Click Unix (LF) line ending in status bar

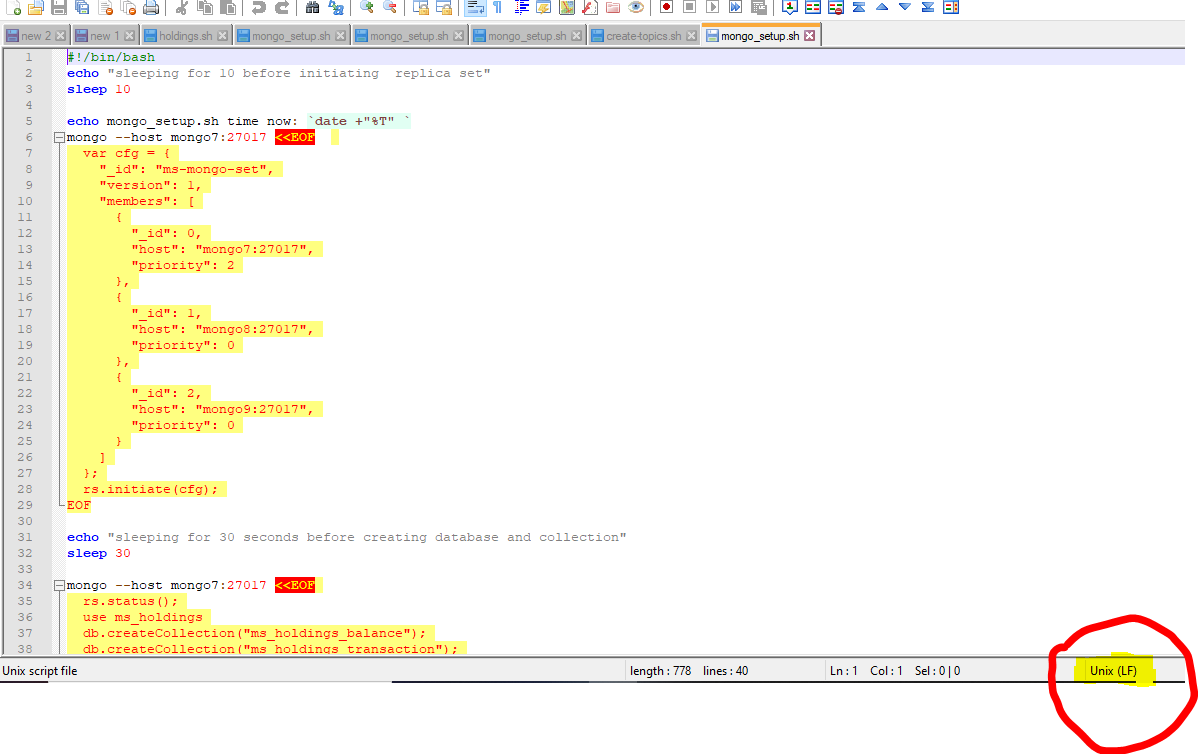pyautogui.click(x=1112, y=671)
